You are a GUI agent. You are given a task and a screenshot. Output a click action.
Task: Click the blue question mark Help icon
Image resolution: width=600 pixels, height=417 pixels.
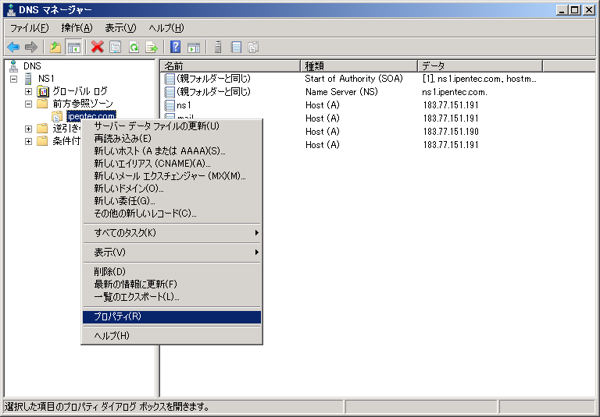coord(175,47)
